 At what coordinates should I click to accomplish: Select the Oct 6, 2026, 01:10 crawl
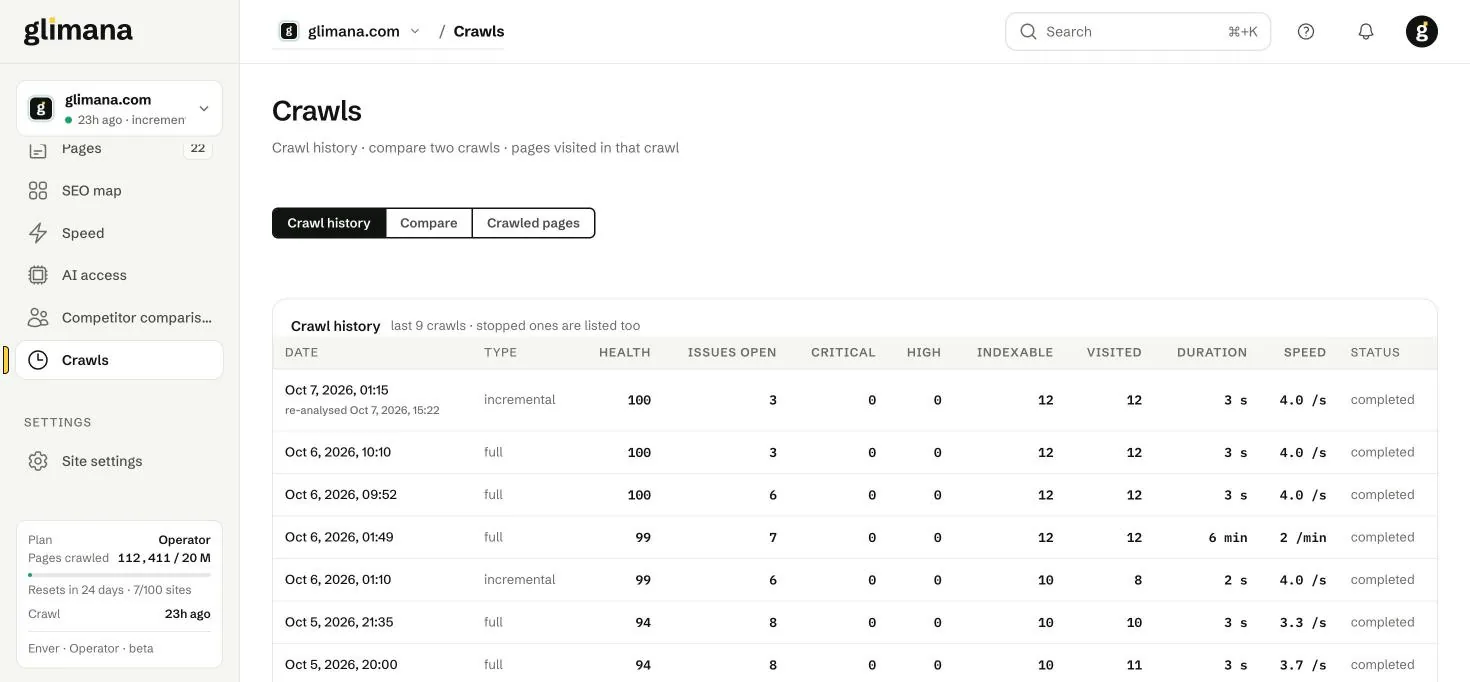coord(855,580)
